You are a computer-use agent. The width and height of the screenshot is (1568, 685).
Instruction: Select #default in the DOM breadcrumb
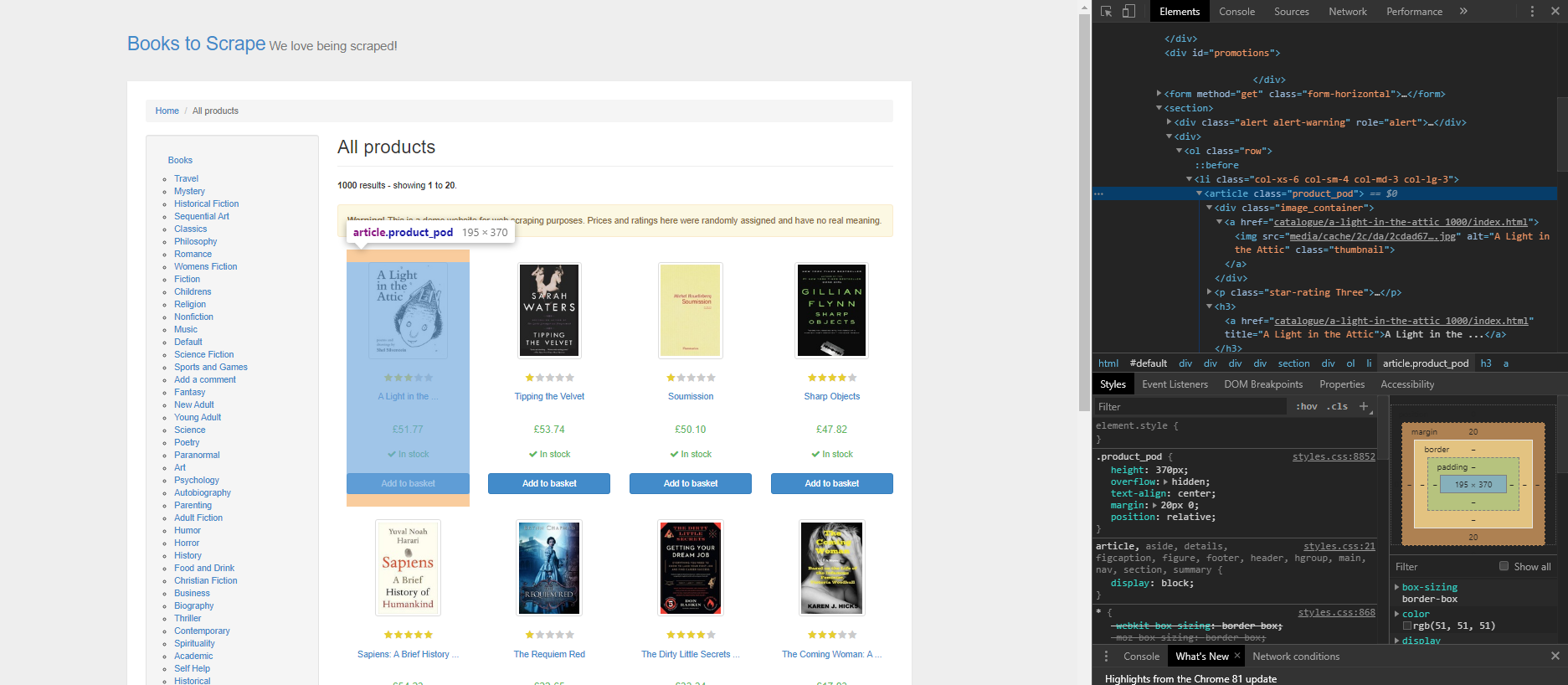pos(1149,363)
